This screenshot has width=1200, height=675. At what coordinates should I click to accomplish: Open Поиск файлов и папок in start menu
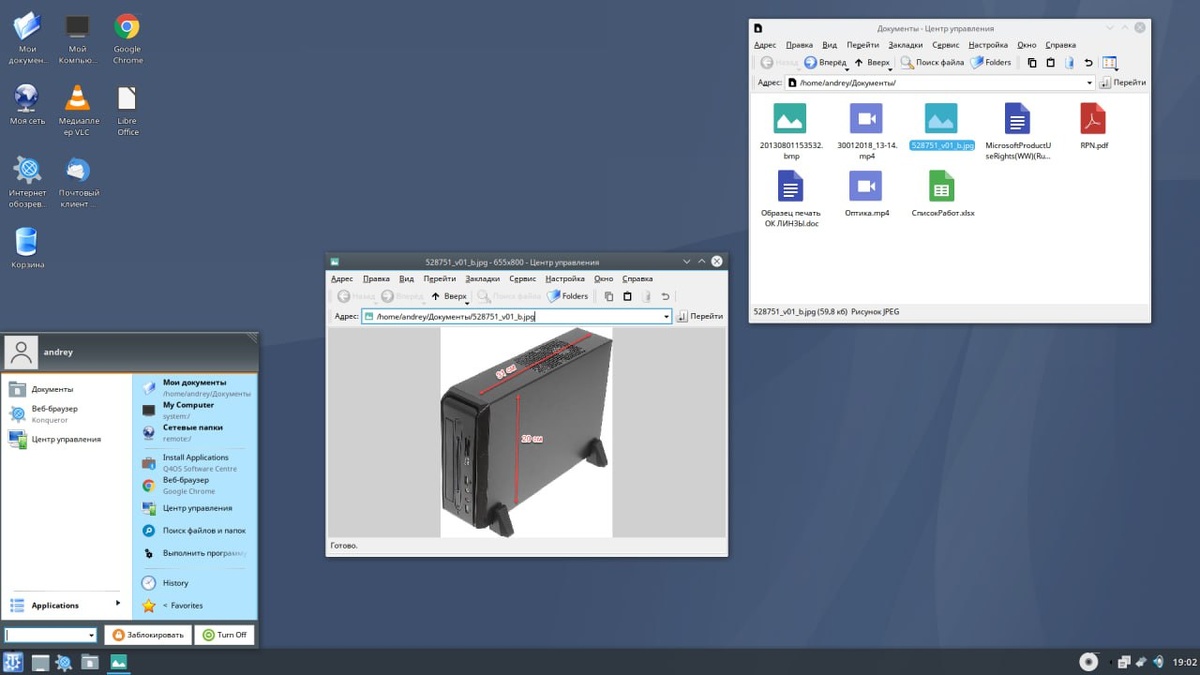click(196, 531)
